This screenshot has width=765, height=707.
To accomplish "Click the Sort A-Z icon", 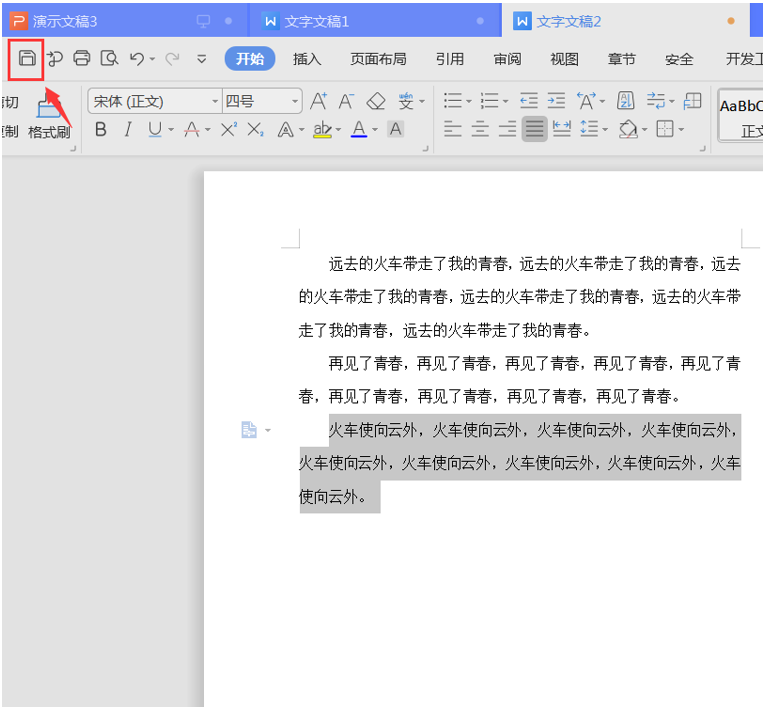I will (625, 101).
